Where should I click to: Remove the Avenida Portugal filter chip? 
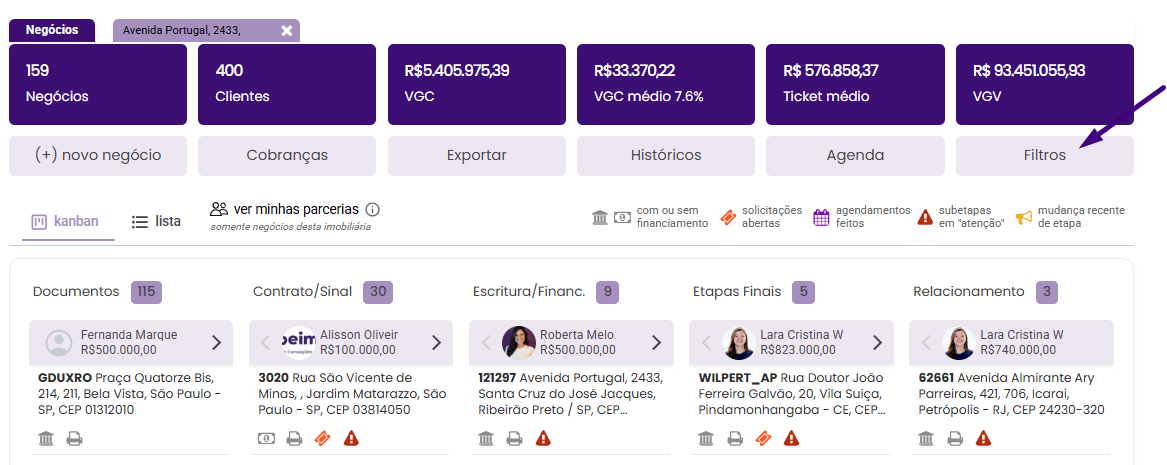click(287, 31)
